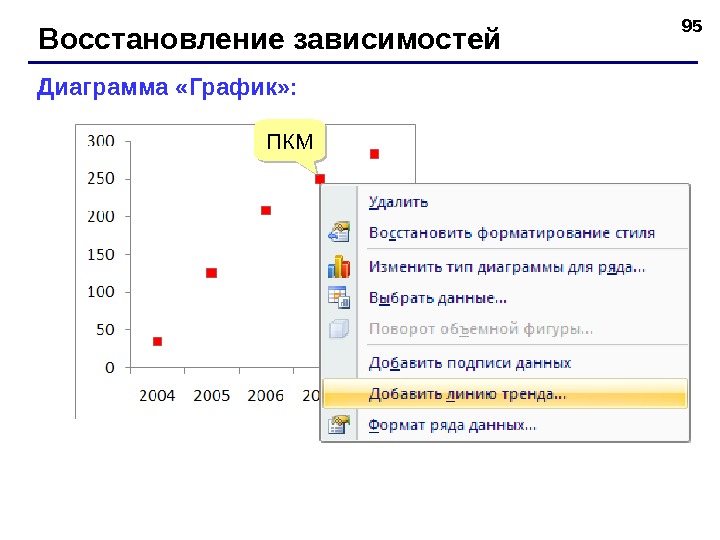Image resolution: width=720 pixels, height=540 pixels.
Task: Click the 200 value axis label
Action: pyautogui.click(x=101, y=216)
